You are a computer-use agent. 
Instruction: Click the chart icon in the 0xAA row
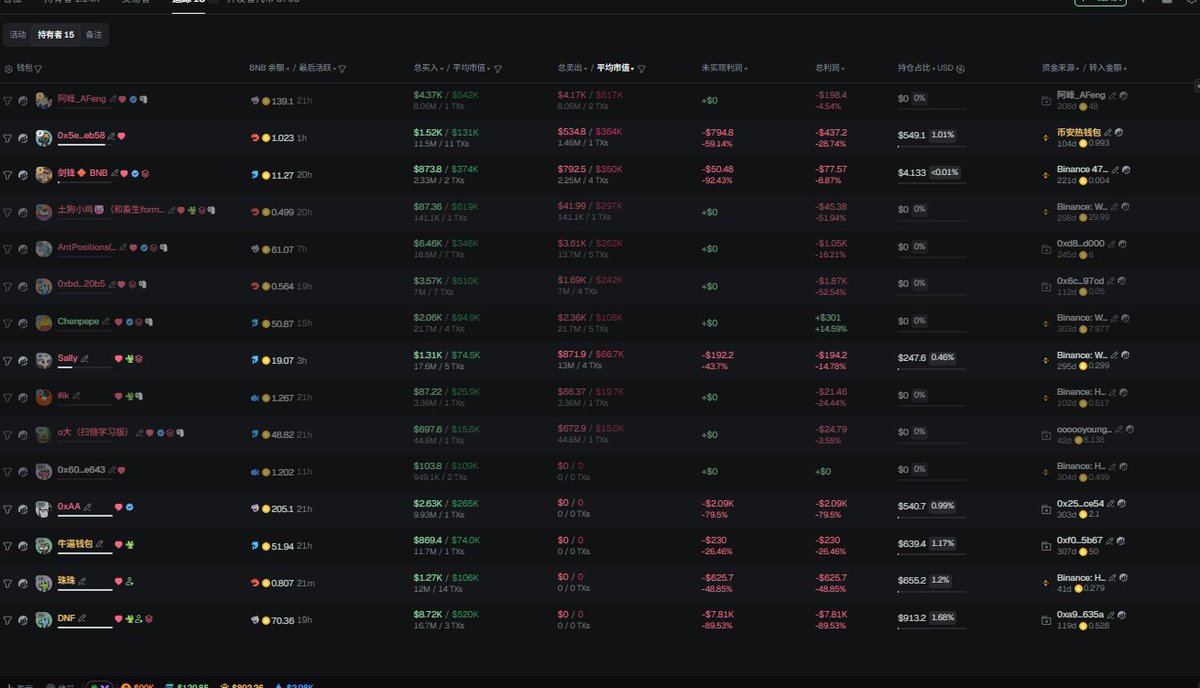pyautogui.click(x=23, y=508)
